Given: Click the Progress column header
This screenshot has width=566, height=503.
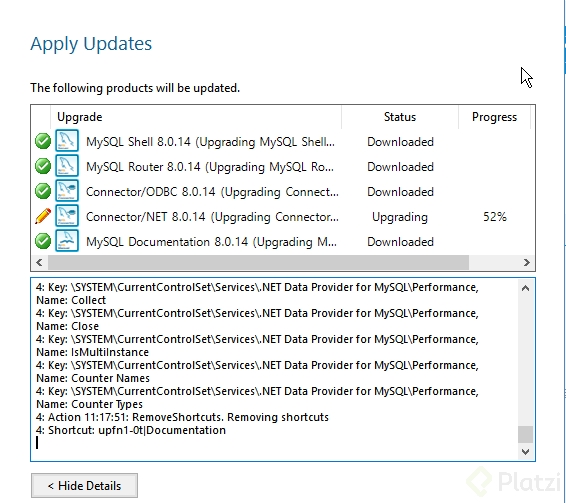Looking at the screenshot, I should [494, 117].
